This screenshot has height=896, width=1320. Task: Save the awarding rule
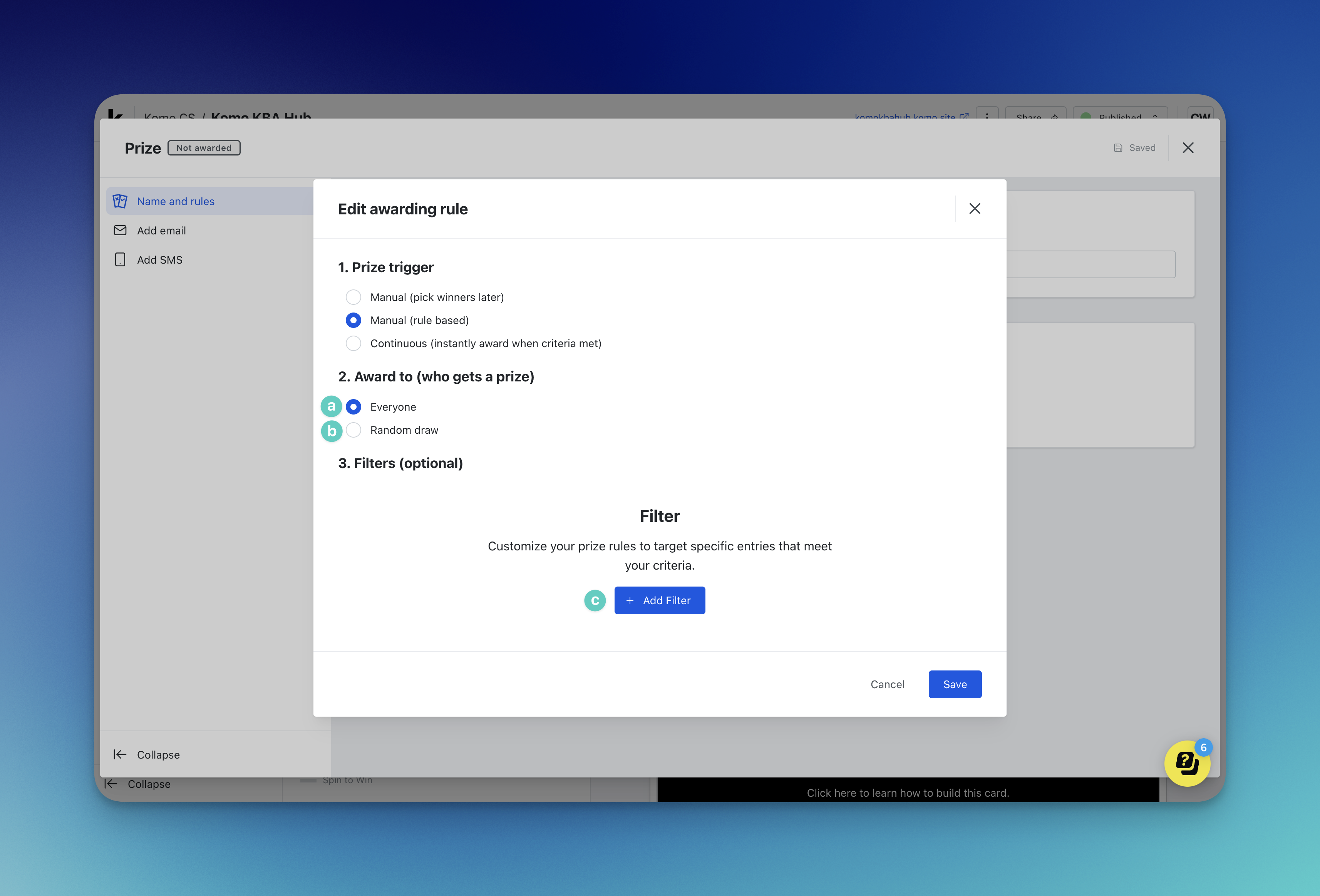954,684
